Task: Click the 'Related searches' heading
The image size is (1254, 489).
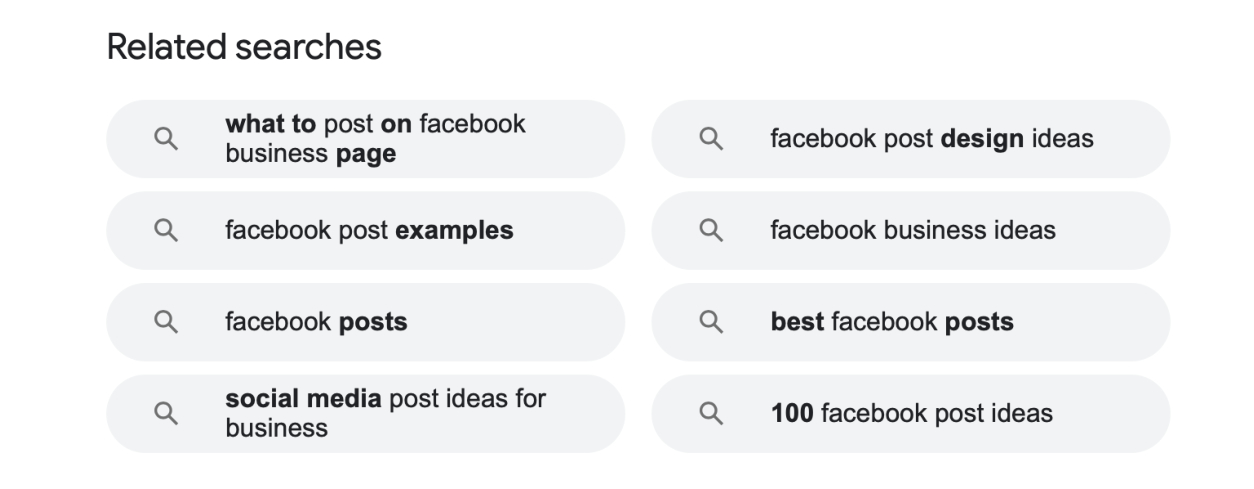Action: pos(244,47)
